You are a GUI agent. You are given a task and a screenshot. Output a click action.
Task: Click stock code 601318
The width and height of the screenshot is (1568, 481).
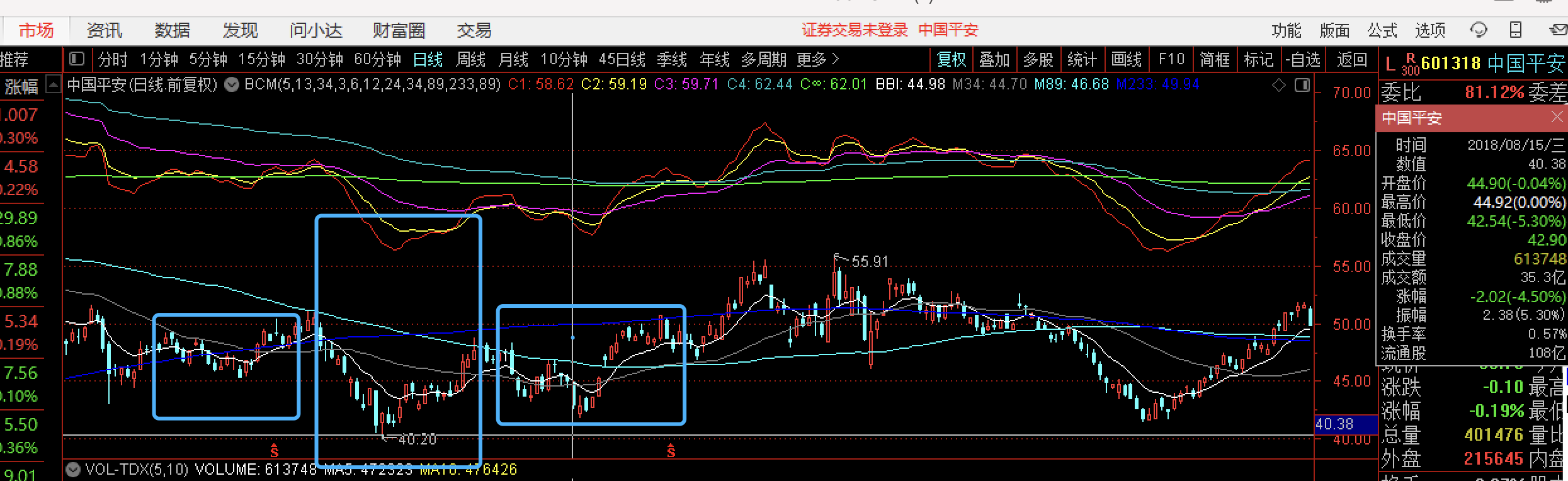pyautogui.click(x=1450, y=63)
